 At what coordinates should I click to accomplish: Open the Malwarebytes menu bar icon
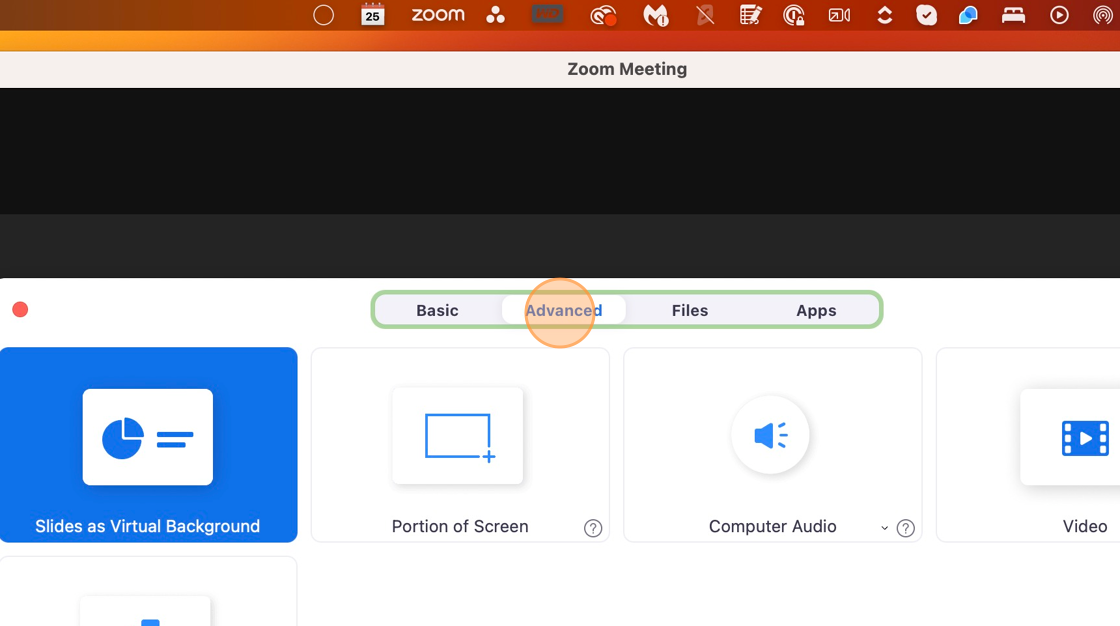point(656,15)
